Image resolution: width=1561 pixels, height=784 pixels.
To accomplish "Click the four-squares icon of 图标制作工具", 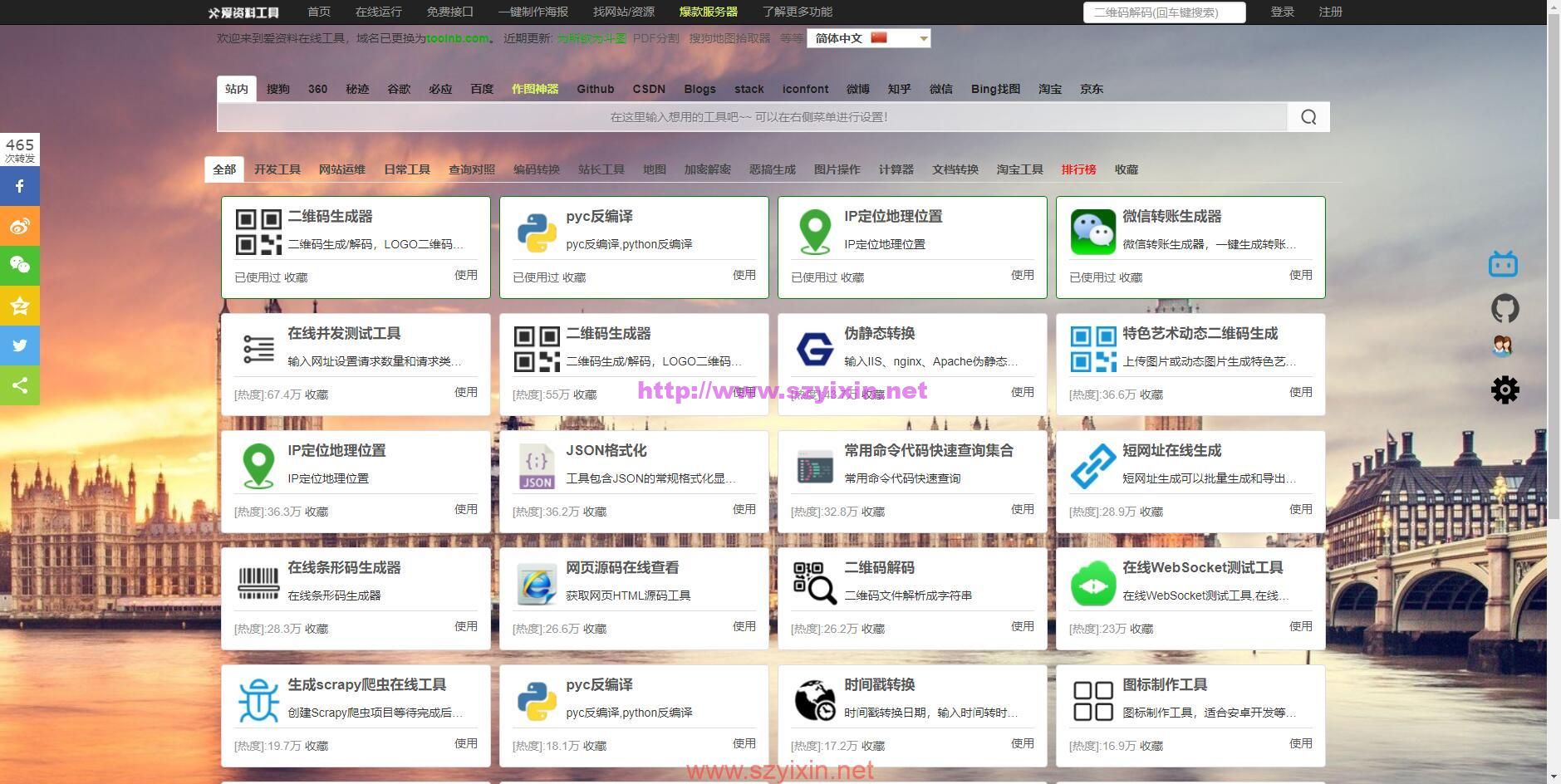I will coord(1093,701).
